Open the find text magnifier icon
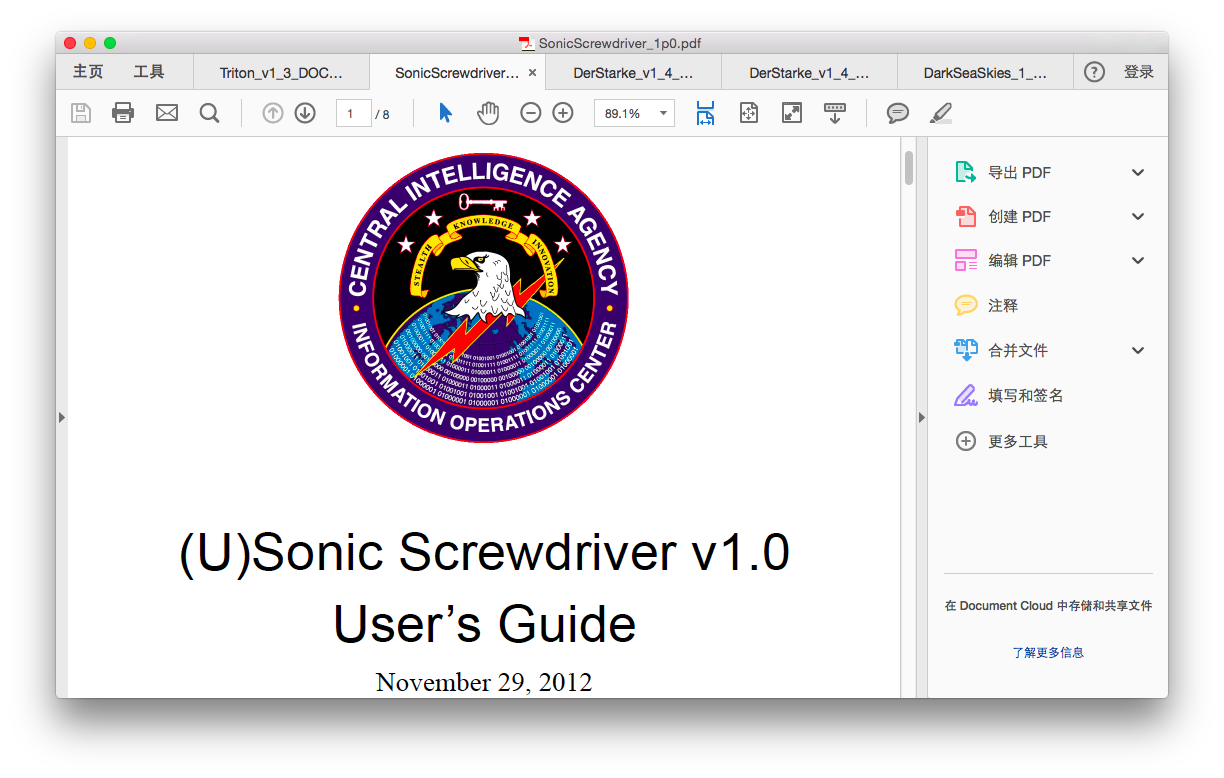The width and height of the screenshot is (1224, 778). (x=209, y=113)
